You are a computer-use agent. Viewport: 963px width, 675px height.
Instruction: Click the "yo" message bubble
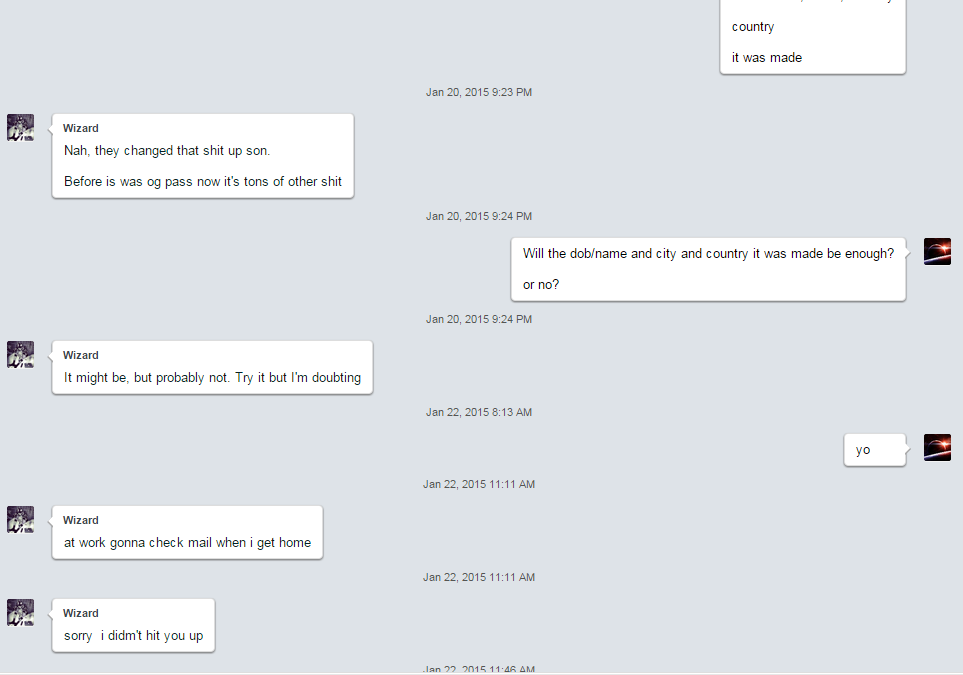(x=875, y=450)
